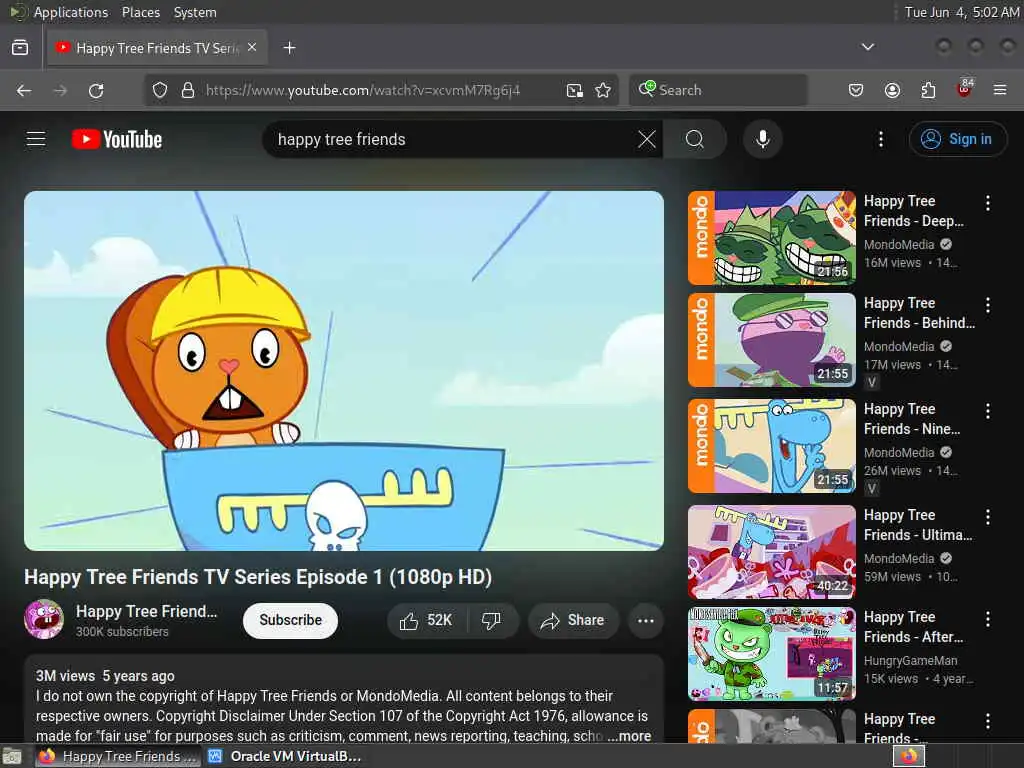Open Ultima... video thumbnail 40:22
1024x768 pixels.
tap(772, 552)
